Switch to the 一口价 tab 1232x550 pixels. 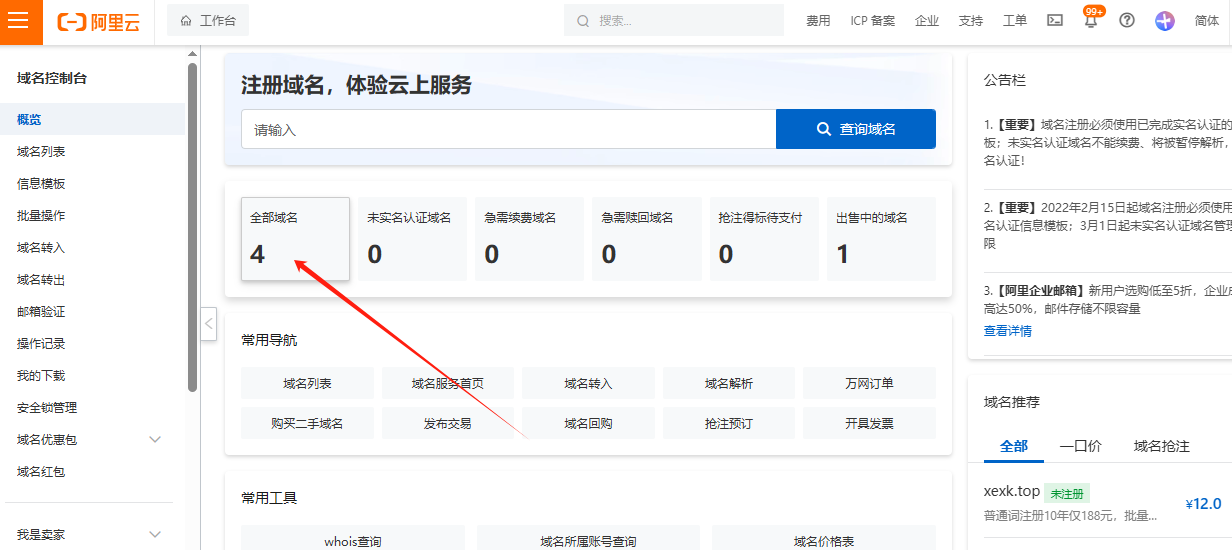coord(1080,446)
